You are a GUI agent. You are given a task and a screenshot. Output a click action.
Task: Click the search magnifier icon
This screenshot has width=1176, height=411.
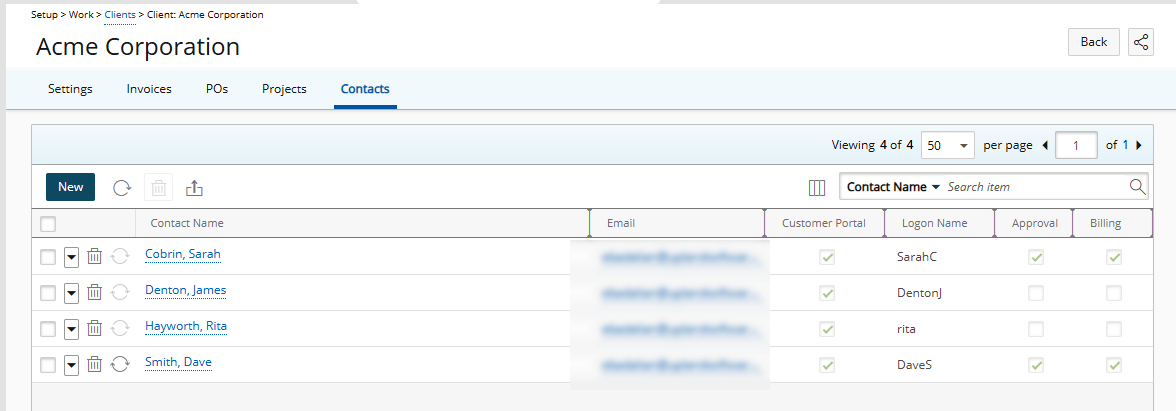click(1137, 187)
